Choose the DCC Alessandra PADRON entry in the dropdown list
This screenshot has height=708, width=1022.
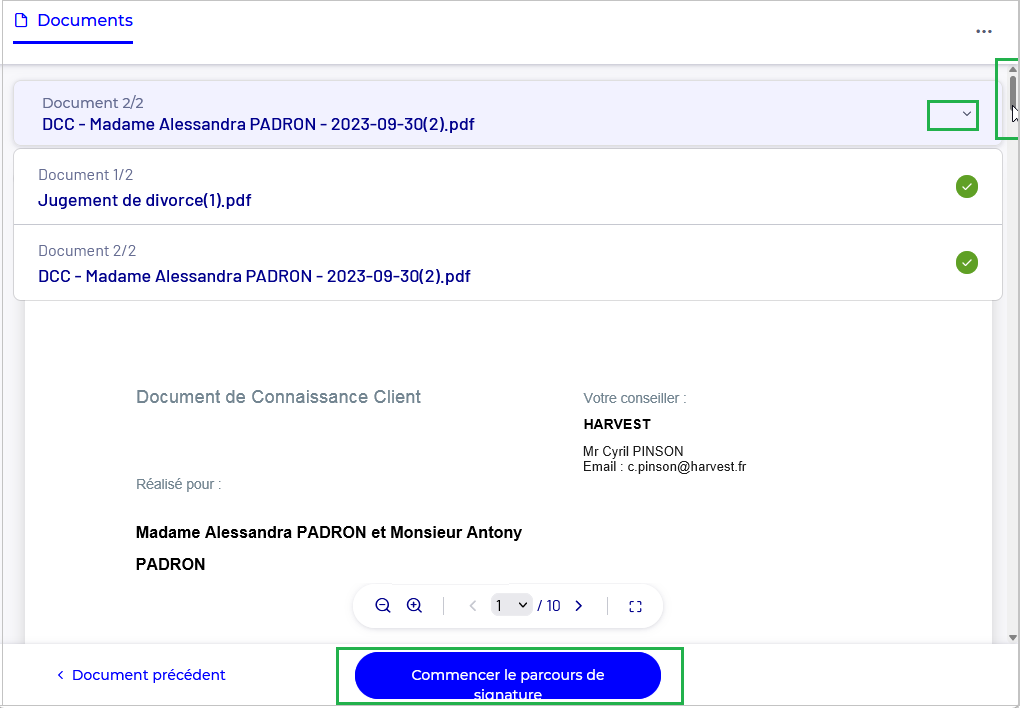(x=254, y=276)
